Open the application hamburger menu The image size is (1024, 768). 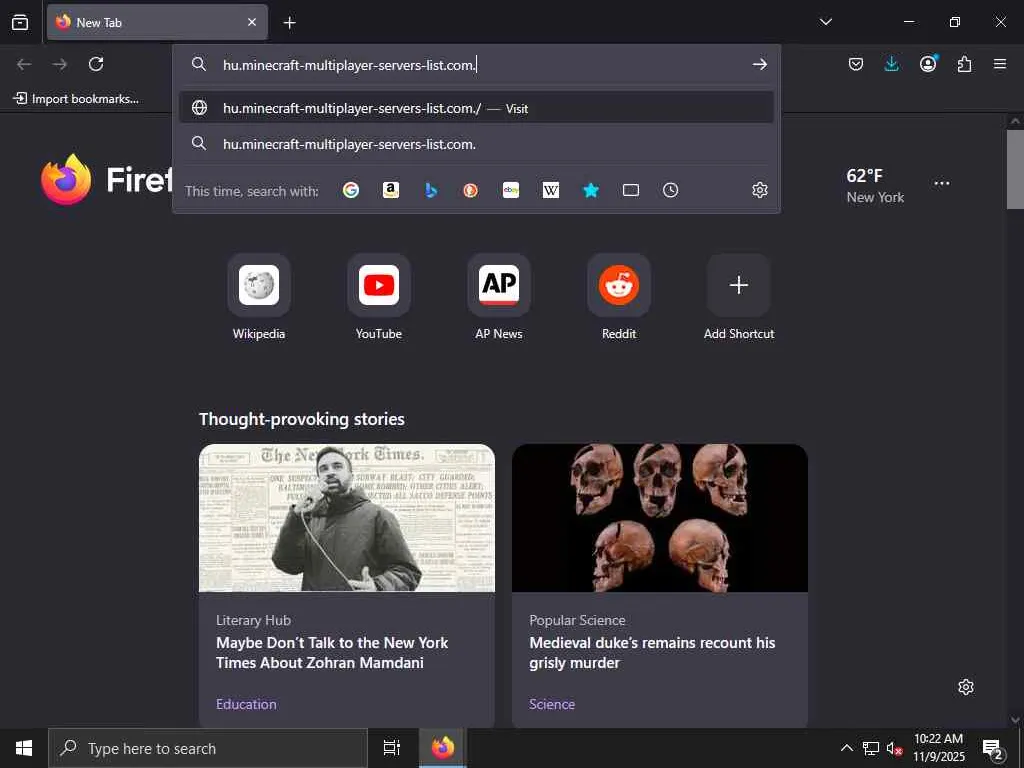[1000, 64]
